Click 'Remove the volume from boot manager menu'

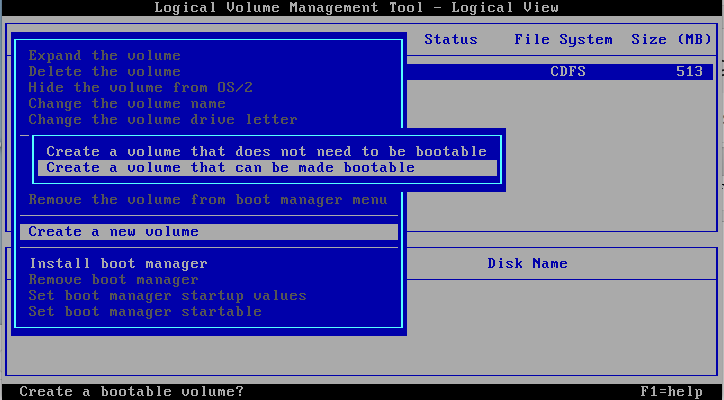(x=207, y=200)
